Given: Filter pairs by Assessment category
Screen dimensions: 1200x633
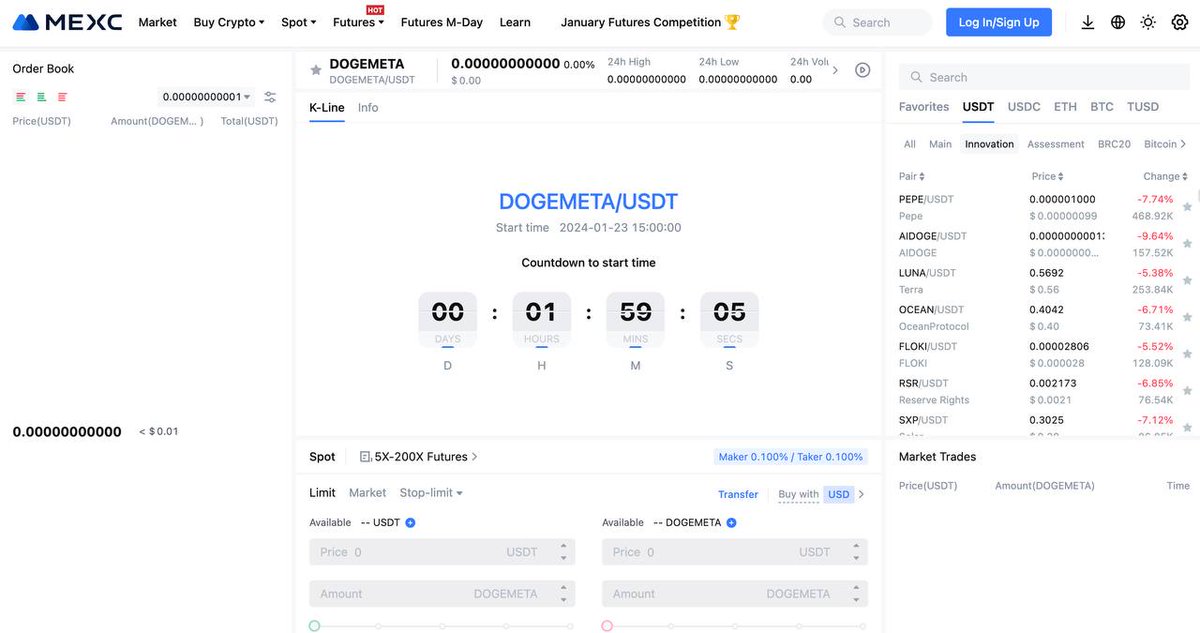Looking at the screenshot, I should 1056,144.
